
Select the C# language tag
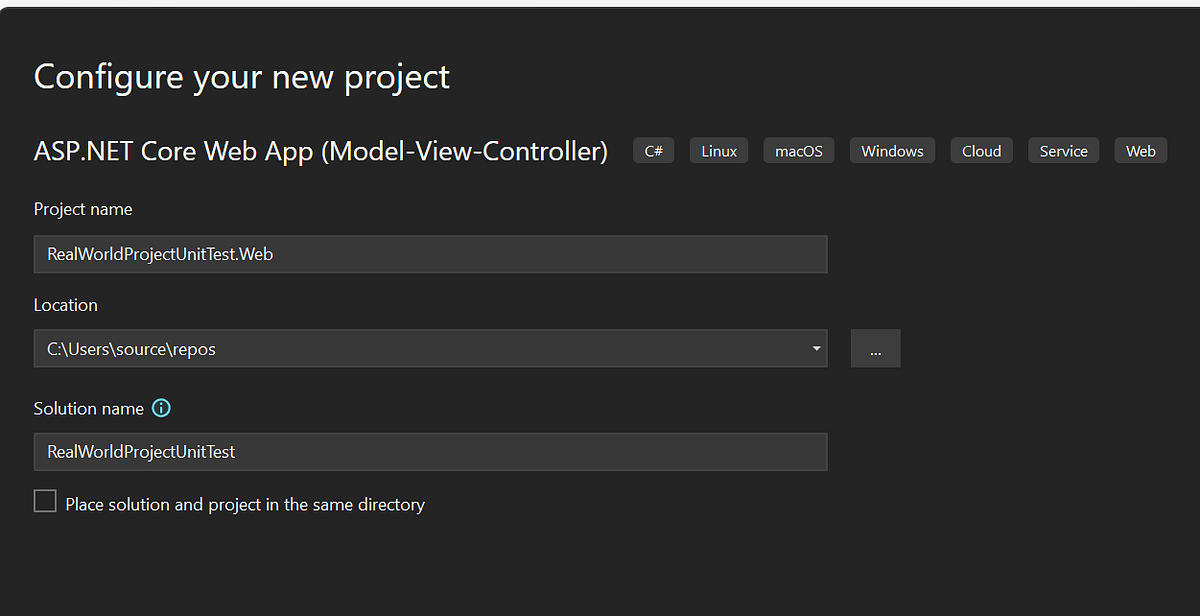653,151
